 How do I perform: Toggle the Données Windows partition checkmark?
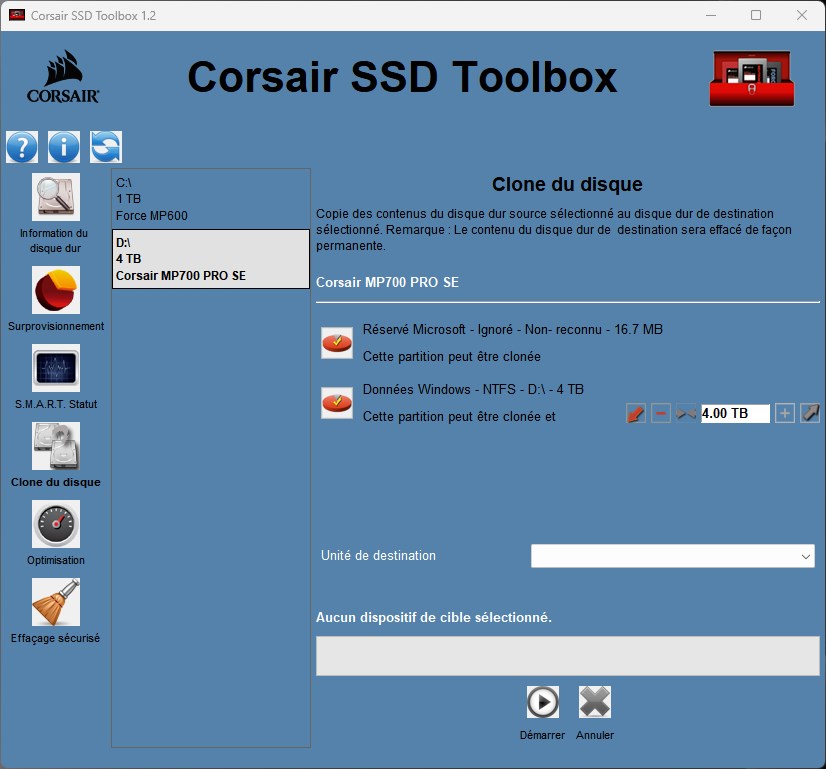337,403
